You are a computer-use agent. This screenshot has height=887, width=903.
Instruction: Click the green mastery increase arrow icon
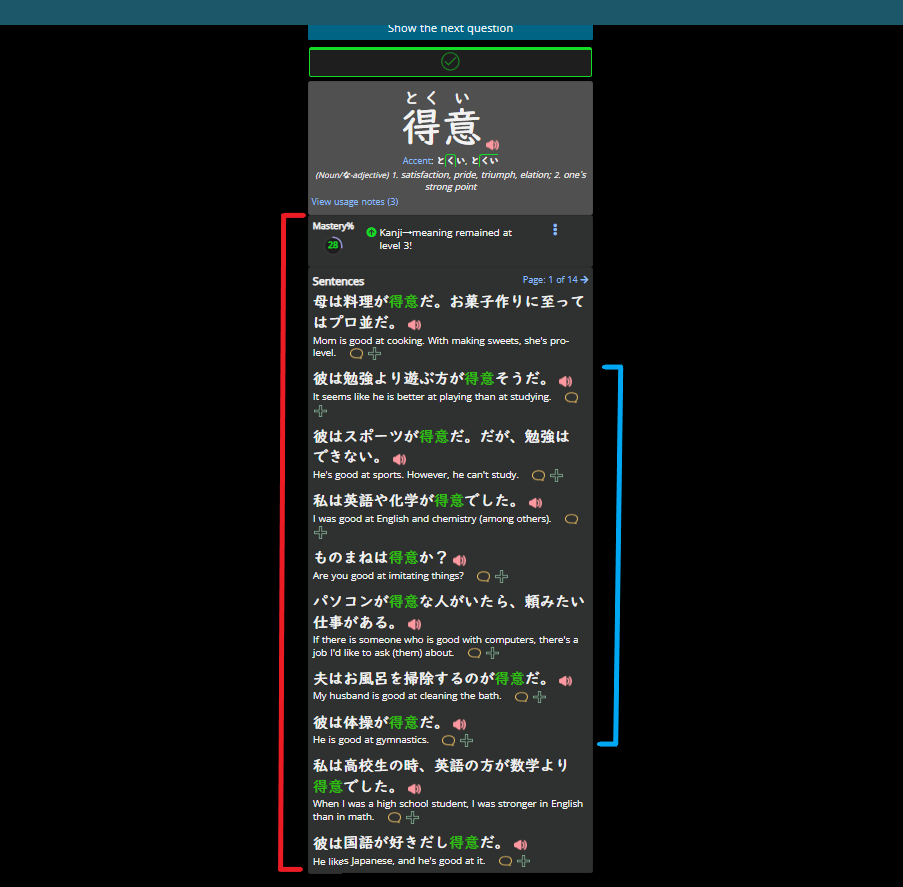click(371, 232)
